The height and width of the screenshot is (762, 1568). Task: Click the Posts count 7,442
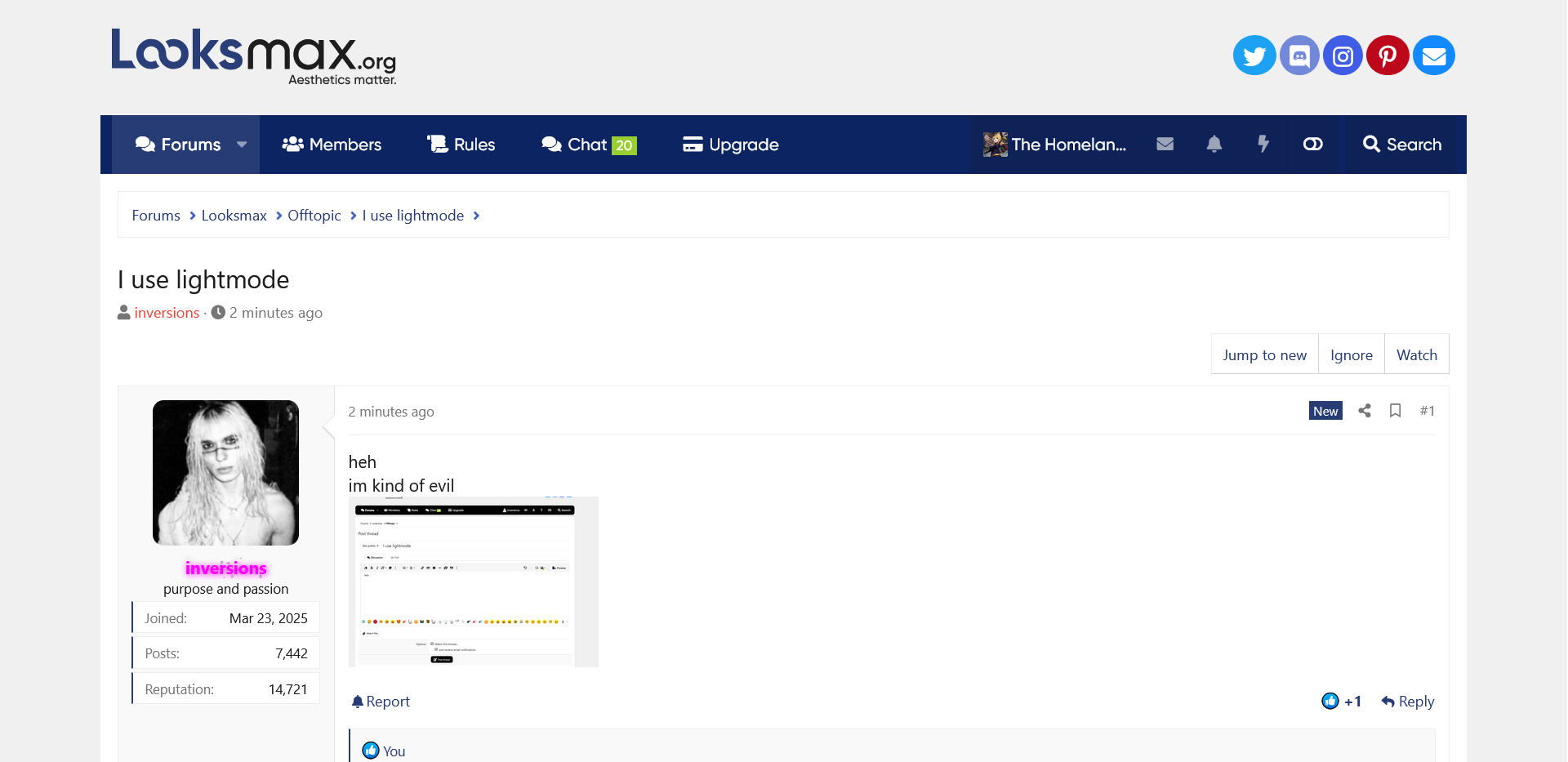292,653
